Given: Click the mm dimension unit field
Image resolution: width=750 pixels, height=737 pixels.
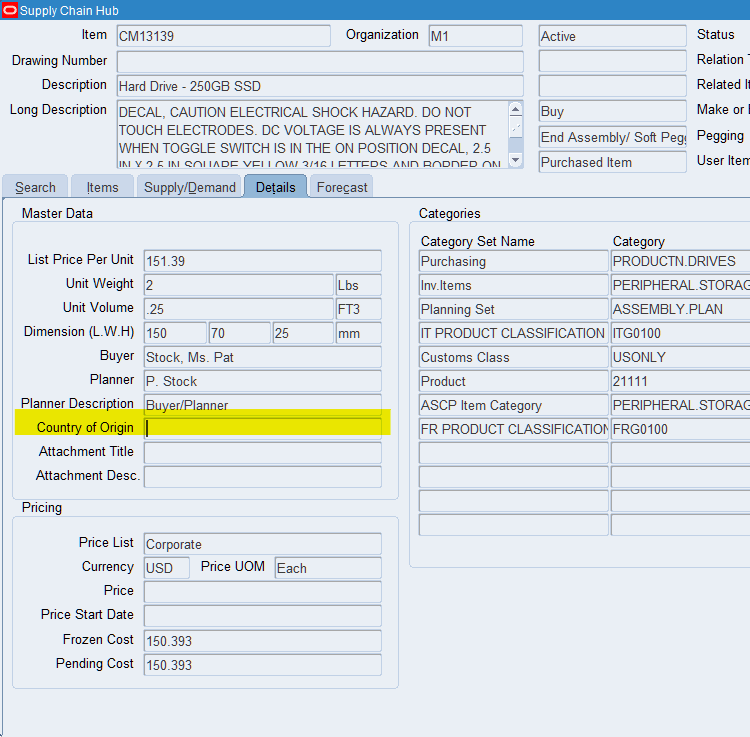Looking at the screenshot, I should click(x=359, y=333).
